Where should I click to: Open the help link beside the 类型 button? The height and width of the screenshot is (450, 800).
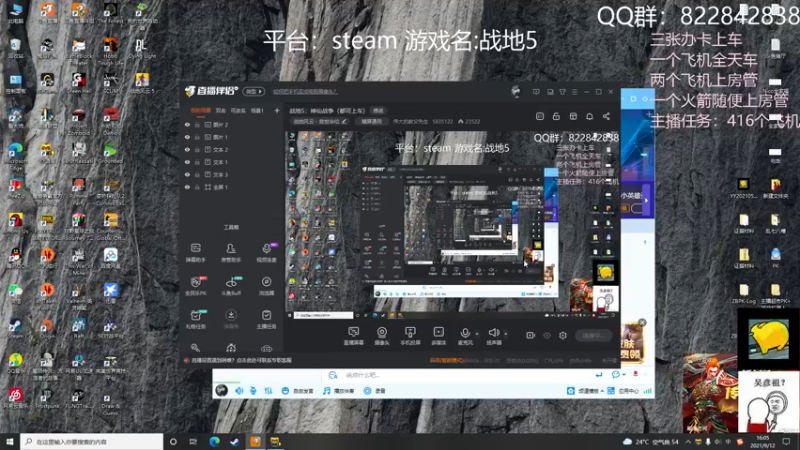305,91
